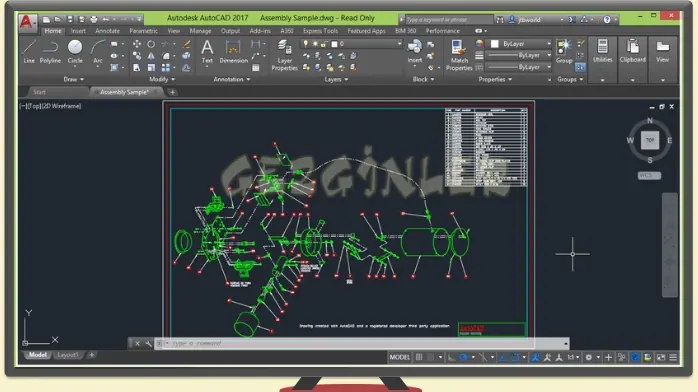
Task: Open the Annotate ribbon tab
Action: click(107, 31)
